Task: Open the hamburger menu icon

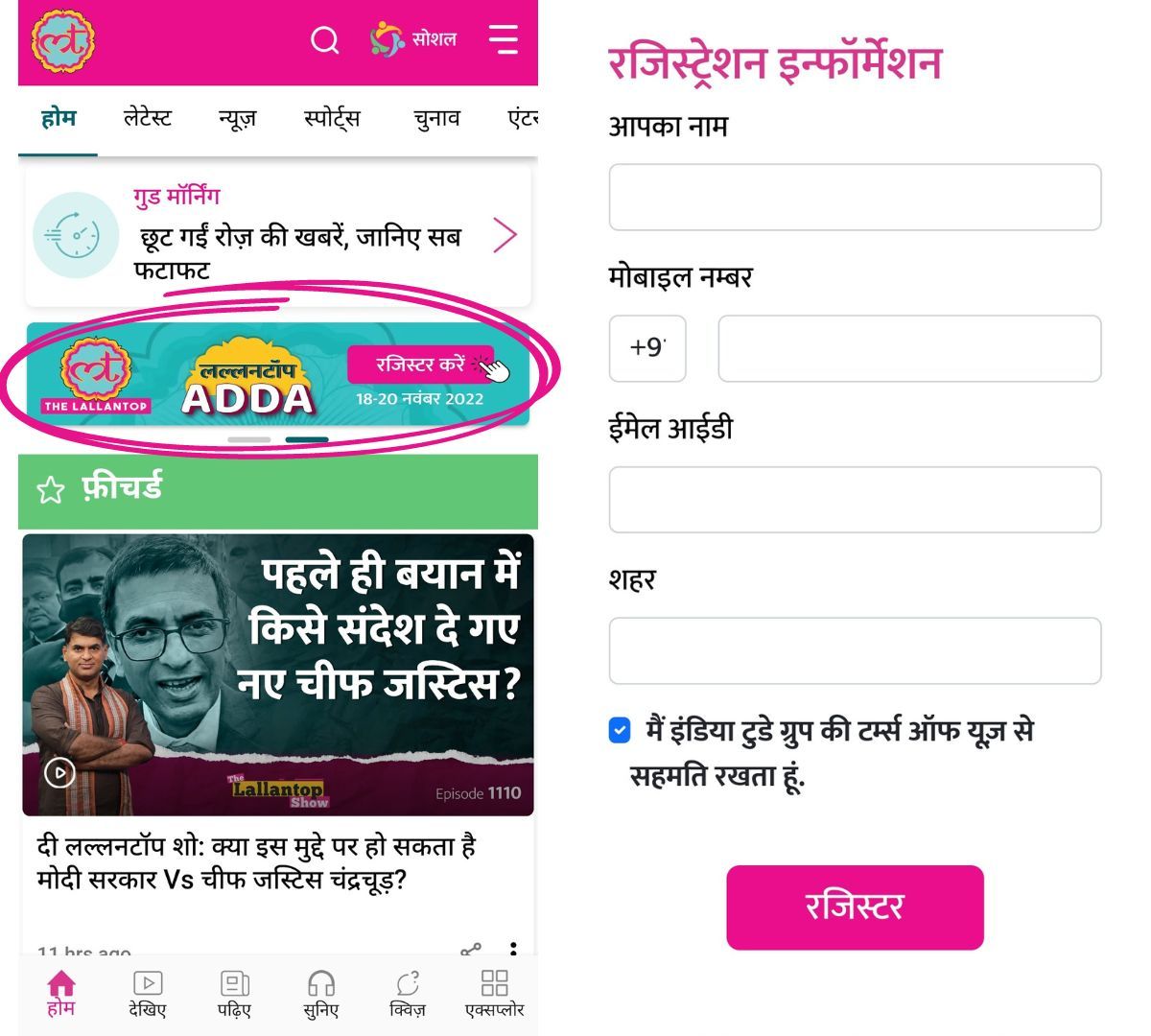Action: point(503,39)
